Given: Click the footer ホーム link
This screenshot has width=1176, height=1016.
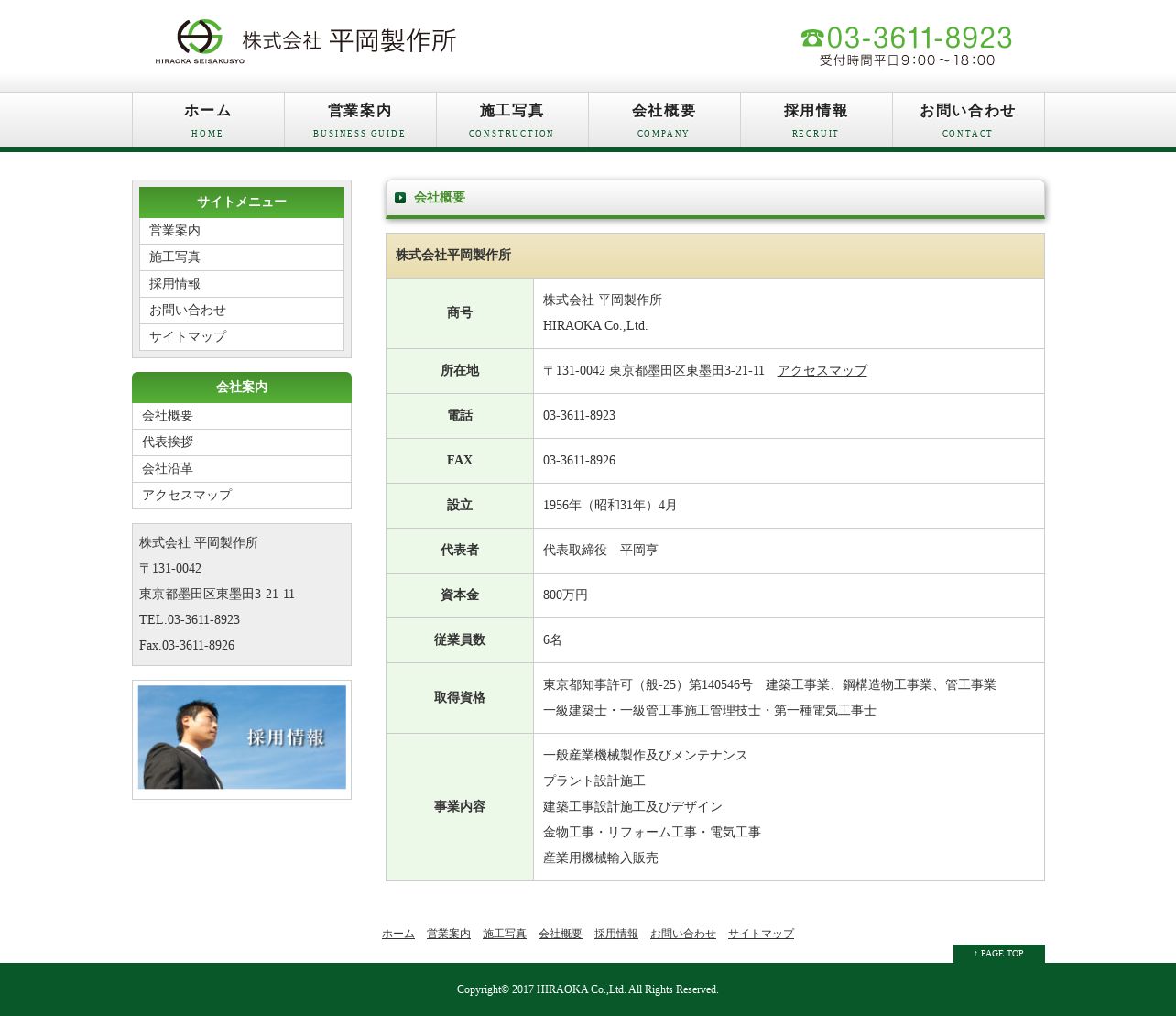Looking at the screenshot, I should tap(398, 934).
